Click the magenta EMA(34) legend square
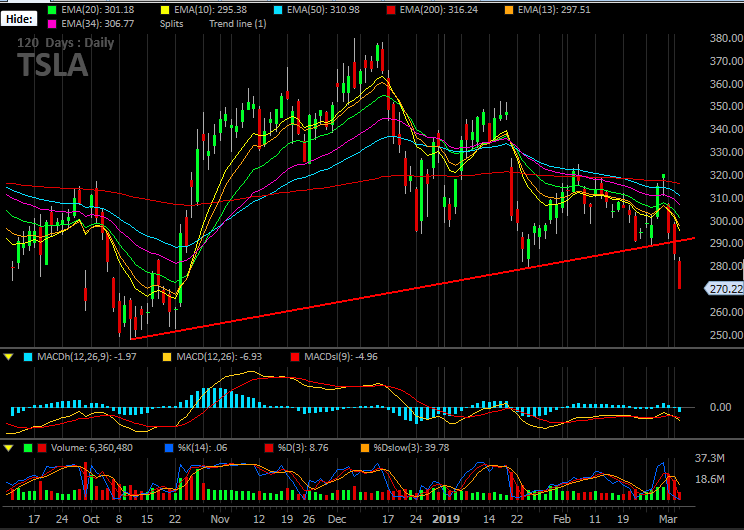 click(x=52, y=23)
